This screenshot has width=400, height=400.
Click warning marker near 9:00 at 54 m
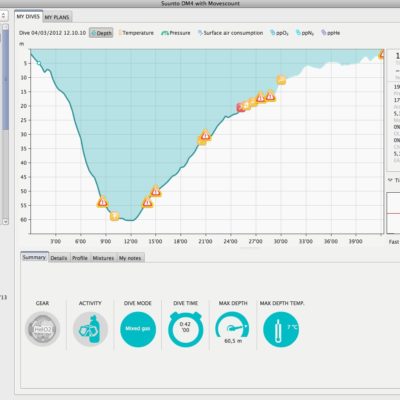(102, 202)
